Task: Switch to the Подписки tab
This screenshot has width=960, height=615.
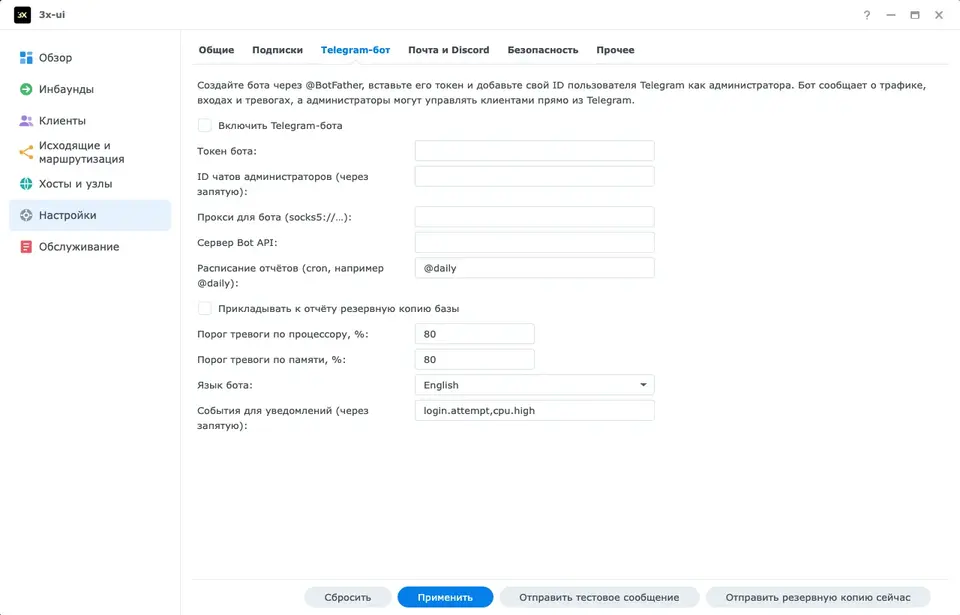Action: [x=277, y=50]
